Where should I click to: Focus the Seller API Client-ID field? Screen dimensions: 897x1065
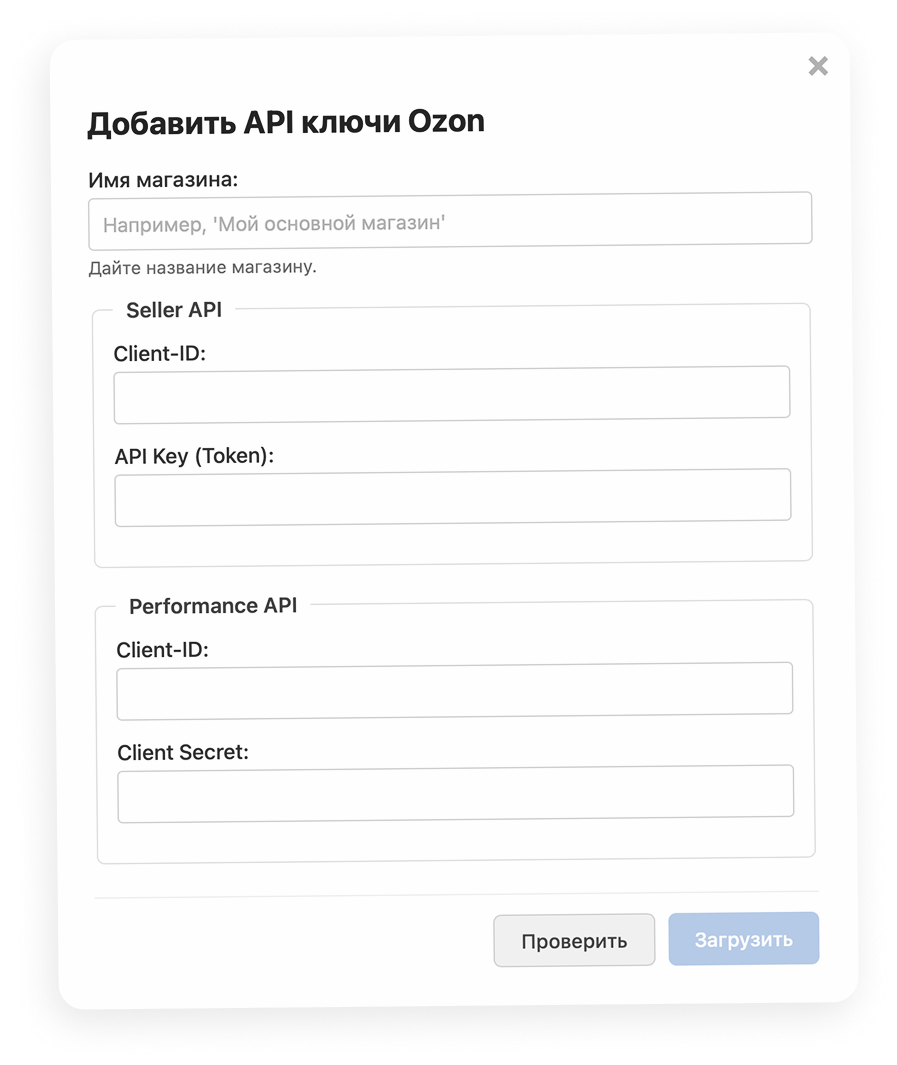click(452, 395)
